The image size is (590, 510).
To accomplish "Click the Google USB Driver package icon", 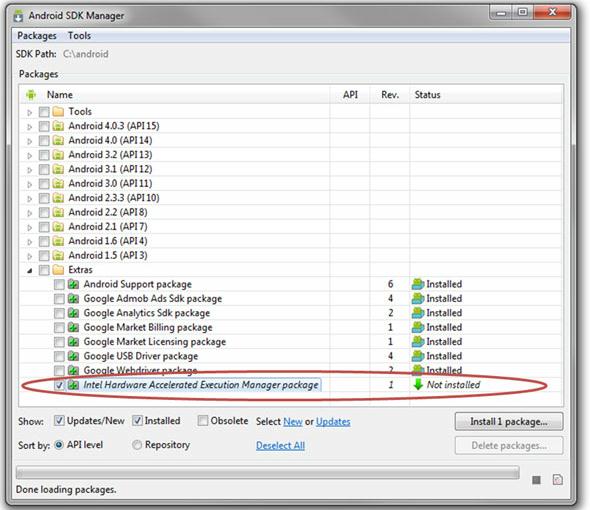I will (x=73, y=356).
